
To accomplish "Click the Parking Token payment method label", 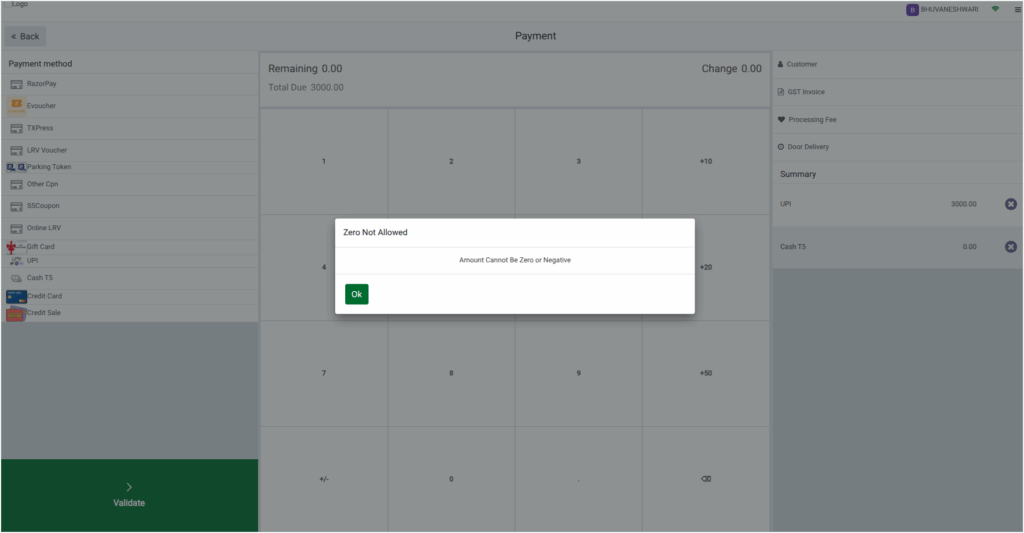I will pos(49,167).
